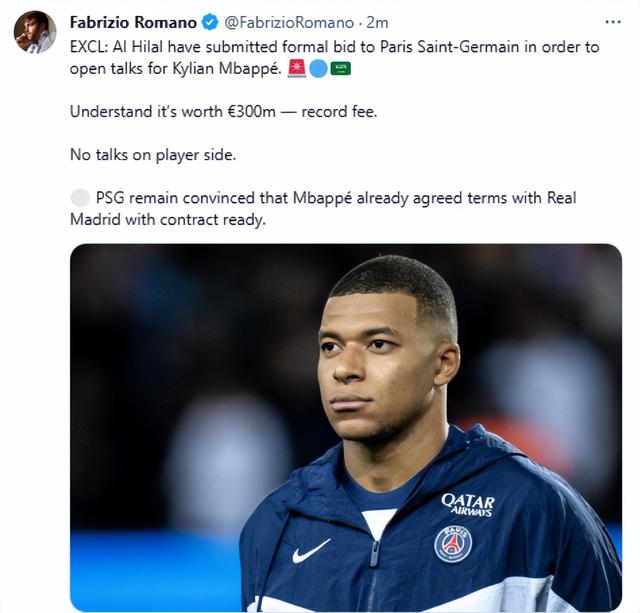Viewport: 640px width, 613px height.
Task: Open the Fabrizio Romano display name link
Action: pos(133,22)
